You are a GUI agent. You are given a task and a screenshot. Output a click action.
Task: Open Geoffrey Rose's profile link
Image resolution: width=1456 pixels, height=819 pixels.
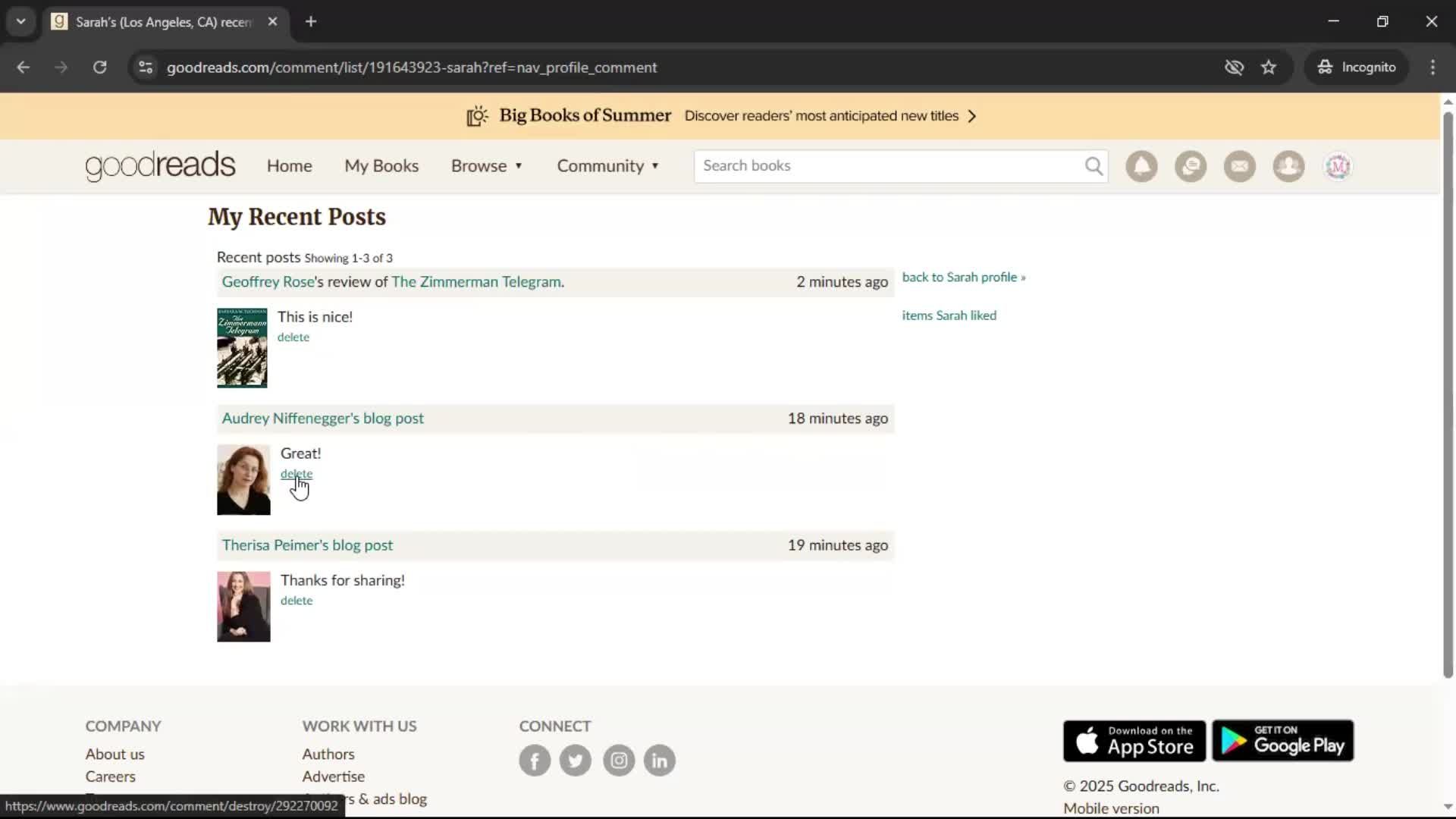pos(268,282)
